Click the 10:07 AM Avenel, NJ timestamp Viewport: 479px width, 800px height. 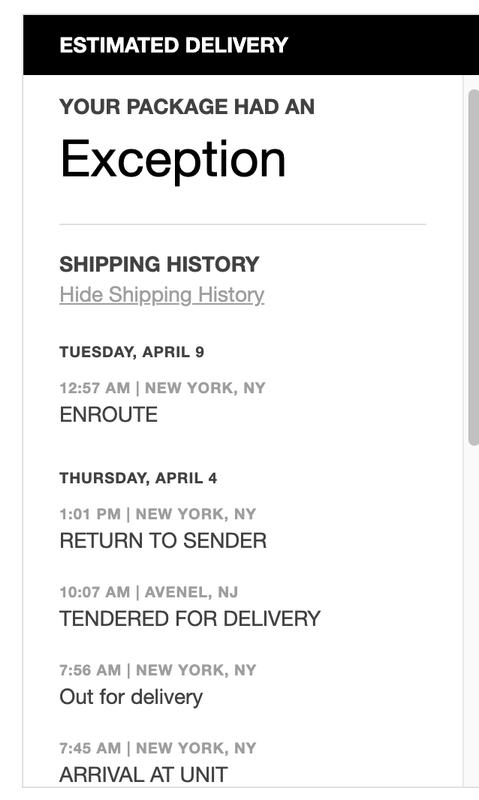(149, 592)
